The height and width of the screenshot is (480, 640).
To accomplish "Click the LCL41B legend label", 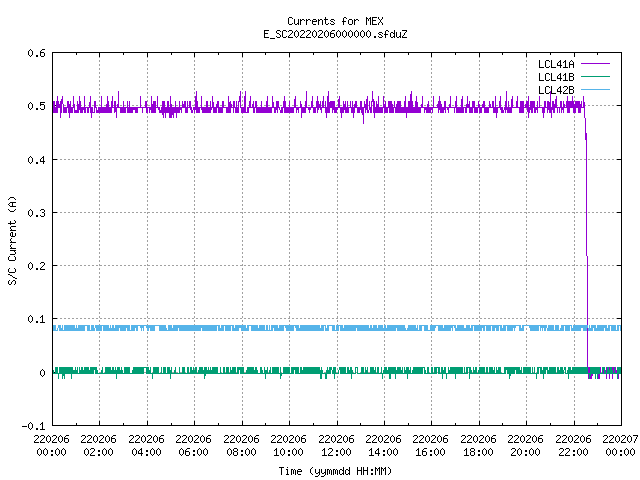I will [556, 77].
